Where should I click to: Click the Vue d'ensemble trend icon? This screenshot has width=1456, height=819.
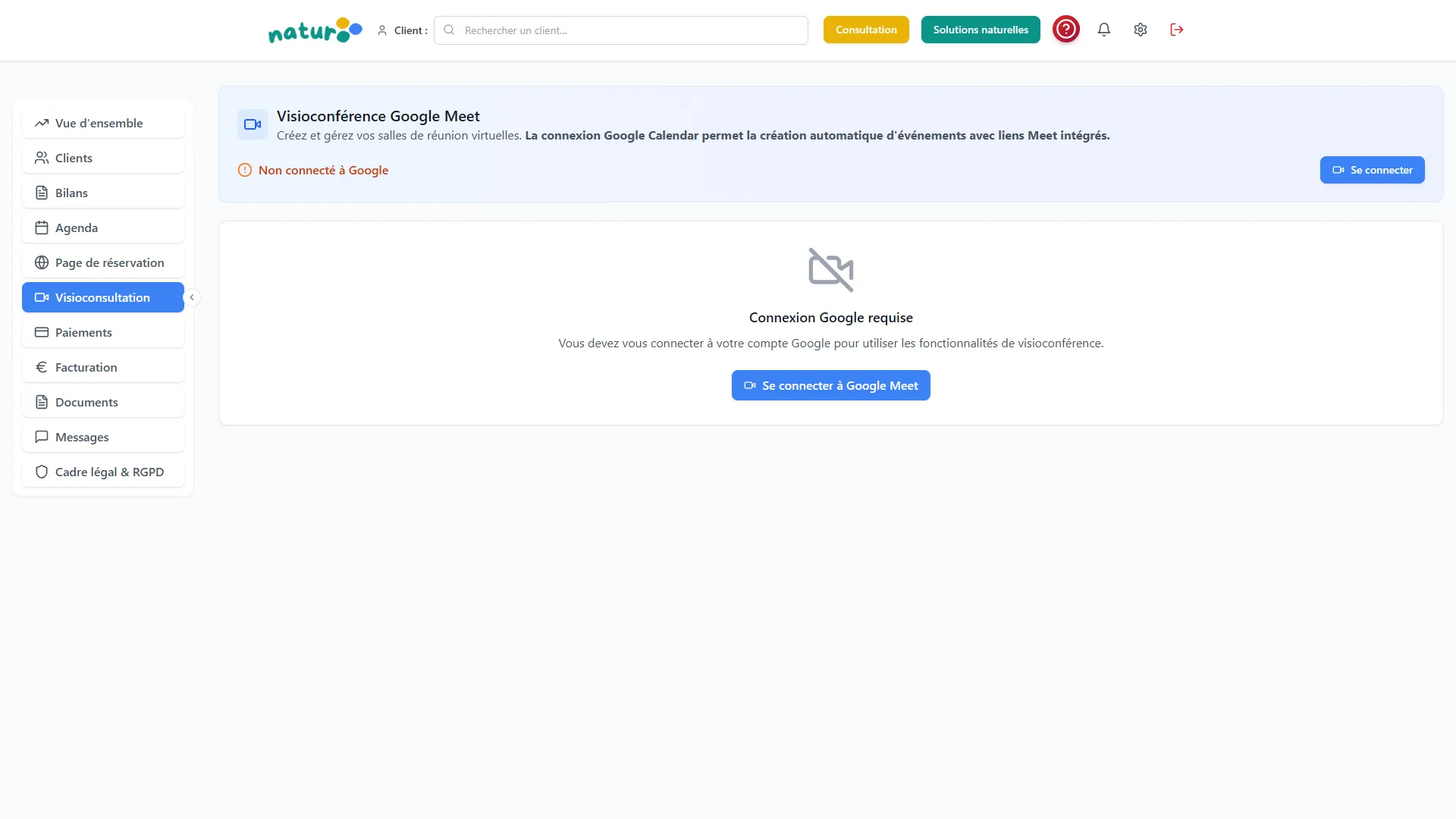click(x=42, y=123)
